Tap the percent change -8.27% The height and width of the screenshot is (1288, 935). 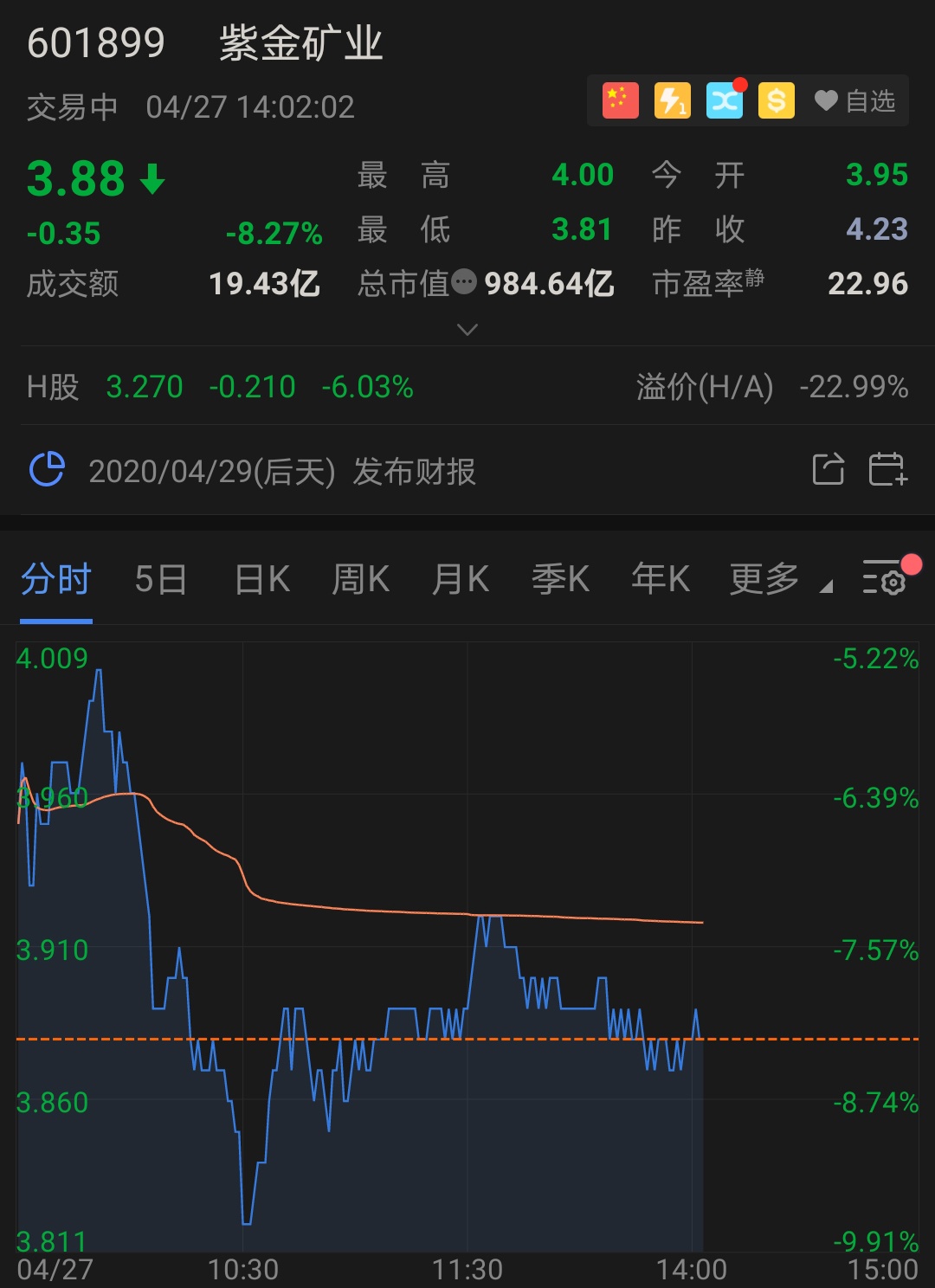tap(274, 234)
